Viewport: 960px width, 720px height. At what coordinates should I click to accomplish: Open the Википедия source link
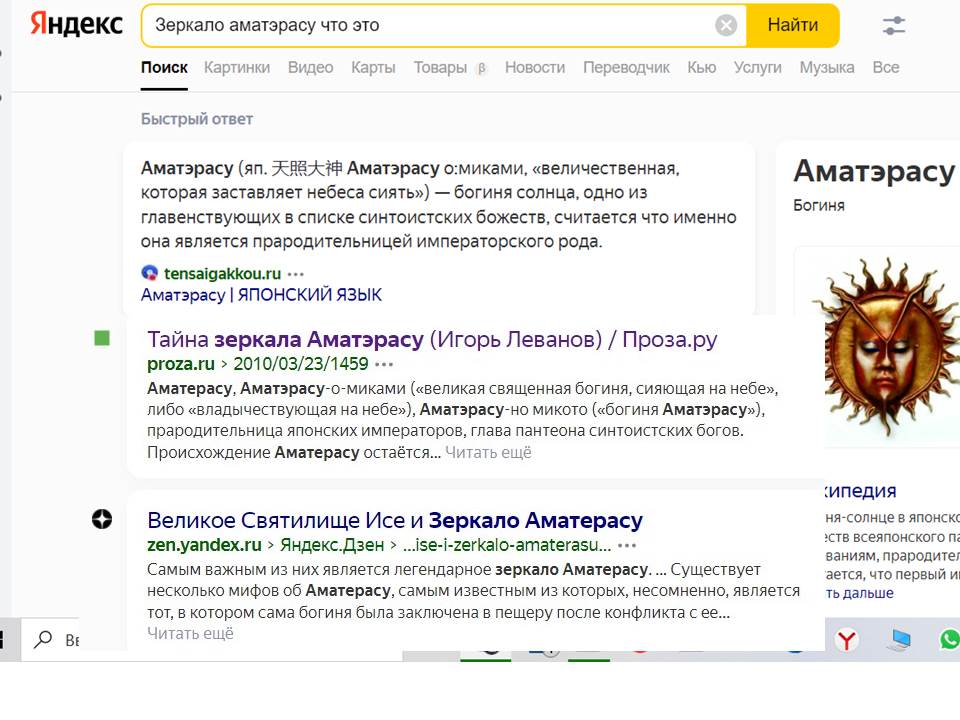coord(860,491)
